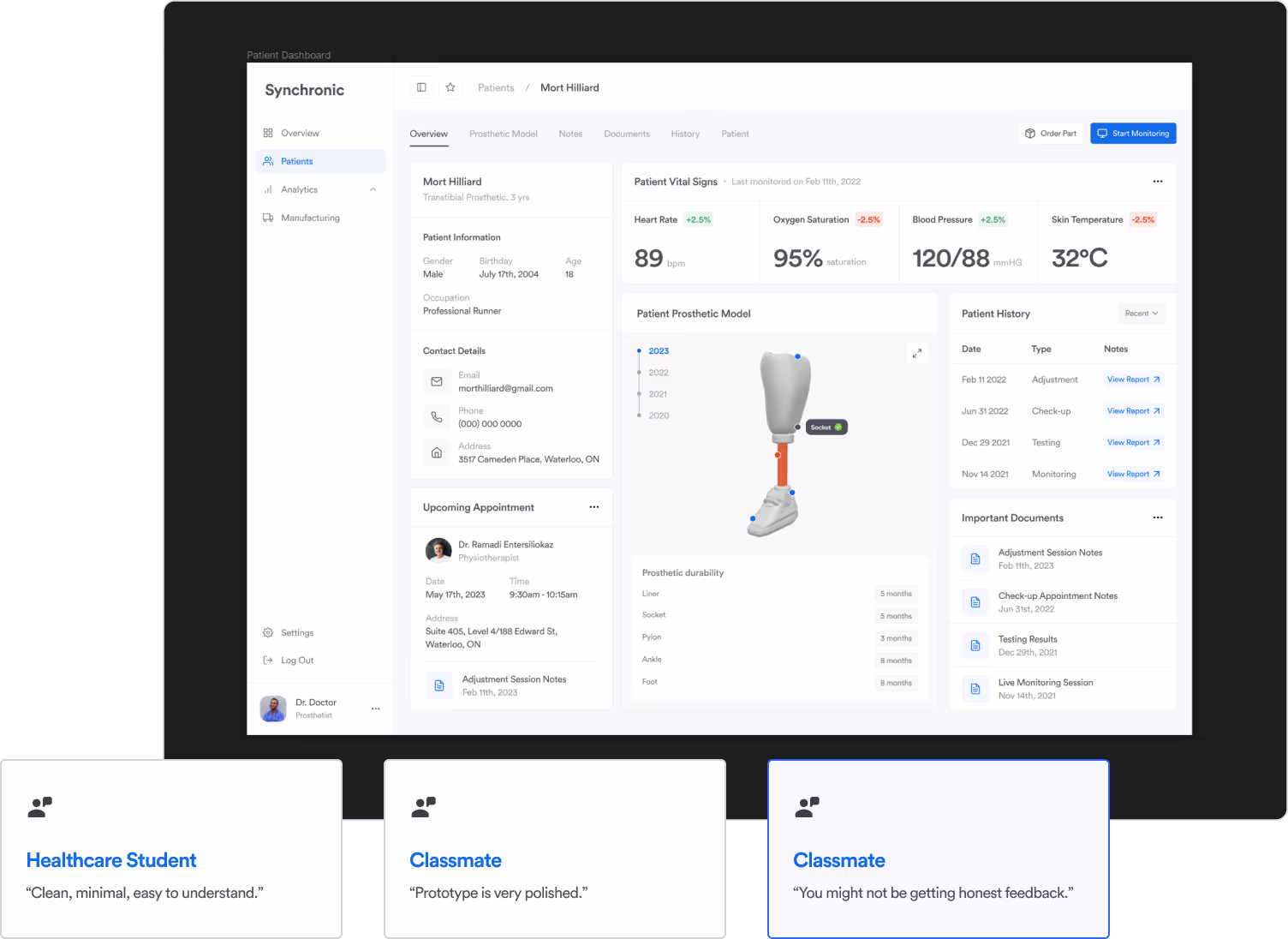Open Dr. Doctor account options menu
Image resolution: width=1288 pixels, height=939 pixels.
click(375, 709)
